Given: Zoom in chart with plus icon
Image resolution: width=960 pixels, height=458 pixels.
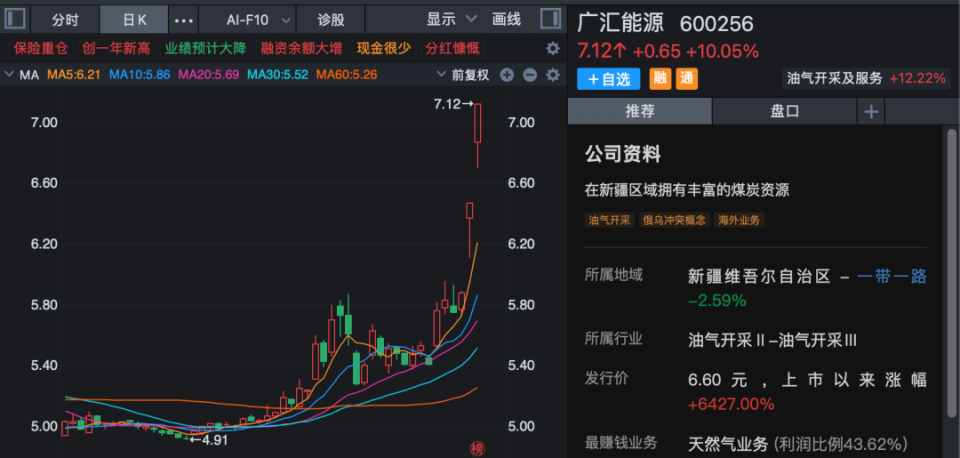Looking at the screenshot, I should click(507, 75).
